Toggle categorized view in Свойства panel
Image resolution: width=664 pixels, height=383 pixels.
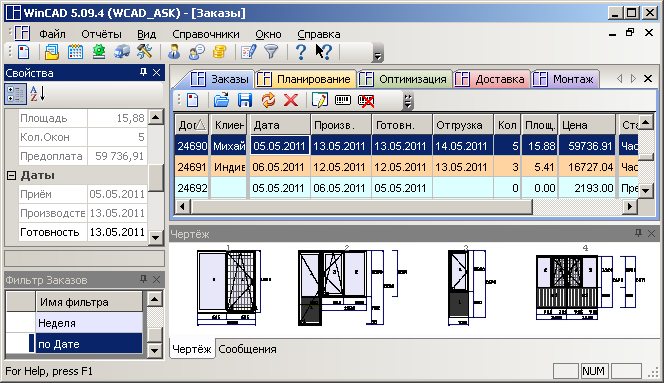click(x=15, y=94)
